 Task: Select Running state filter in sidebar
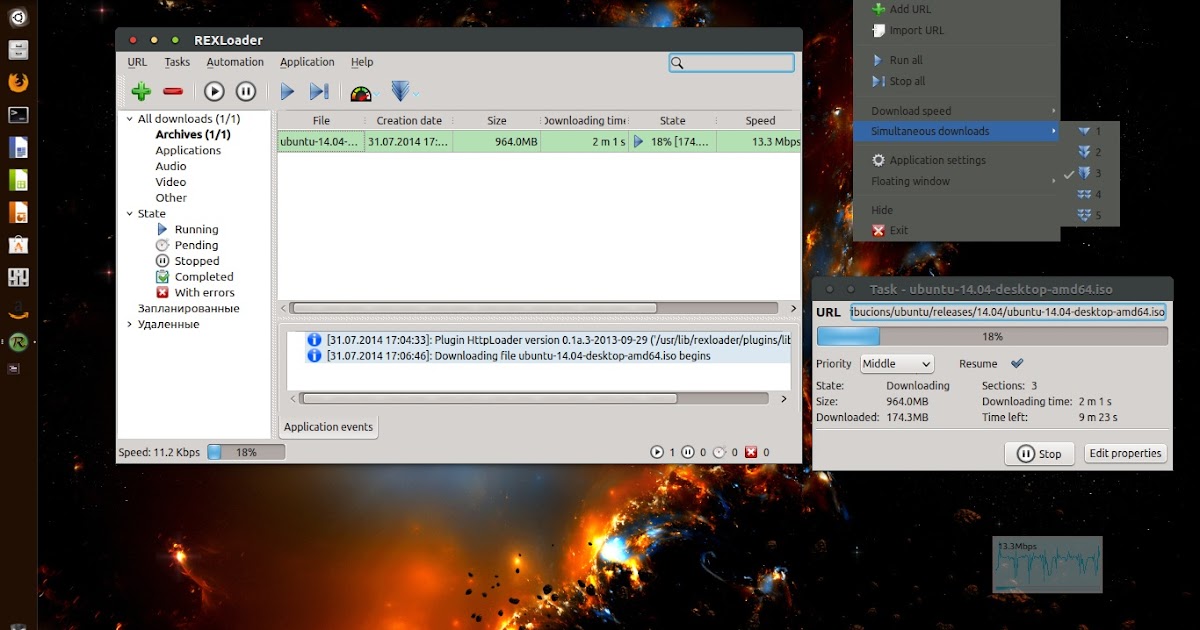pos(186,229)
